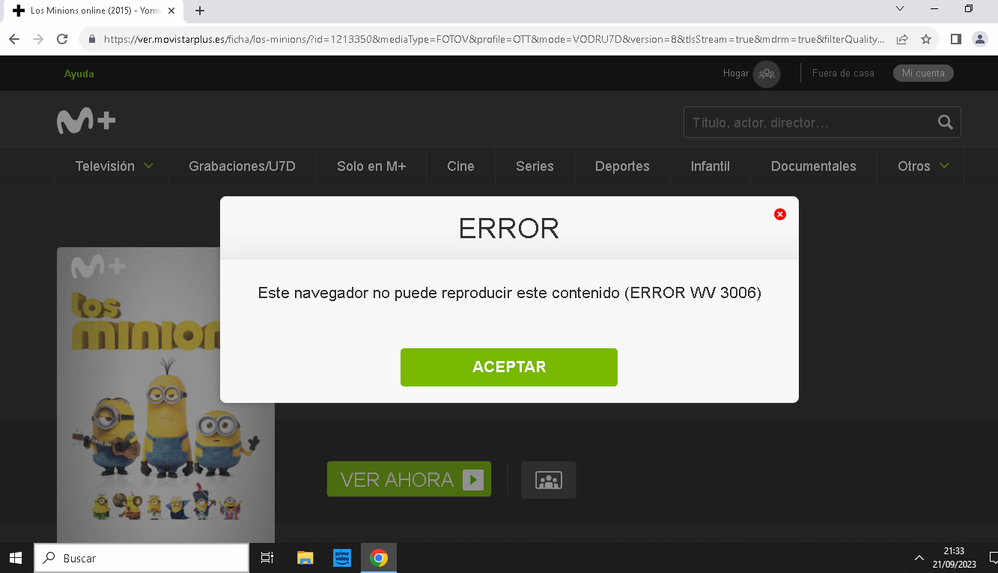
Task: Reload the page with refresh icon
Action: click(62, 39)
